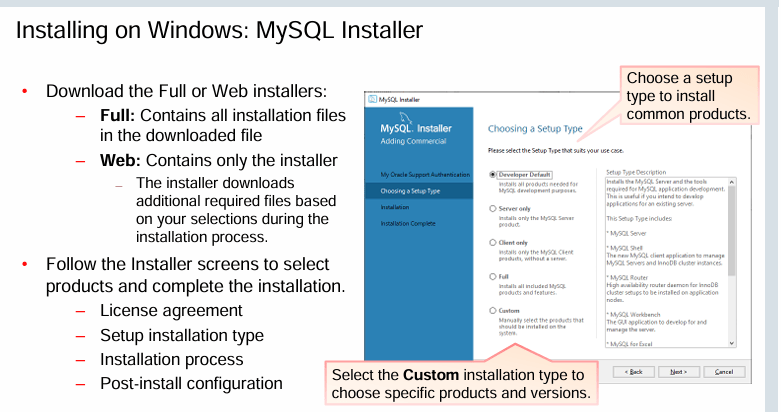Screen dimensions: 781x412
Task: Go to Choosing a Setup Type step
Action: click(x=410, y=190)
